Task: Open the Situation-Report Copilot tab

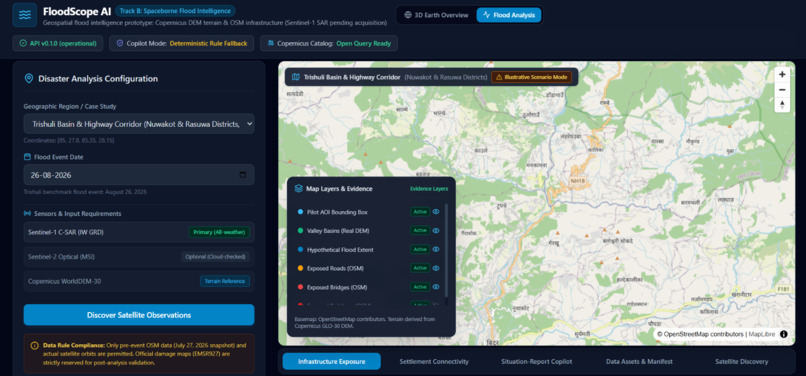Action: pos(537,362)
